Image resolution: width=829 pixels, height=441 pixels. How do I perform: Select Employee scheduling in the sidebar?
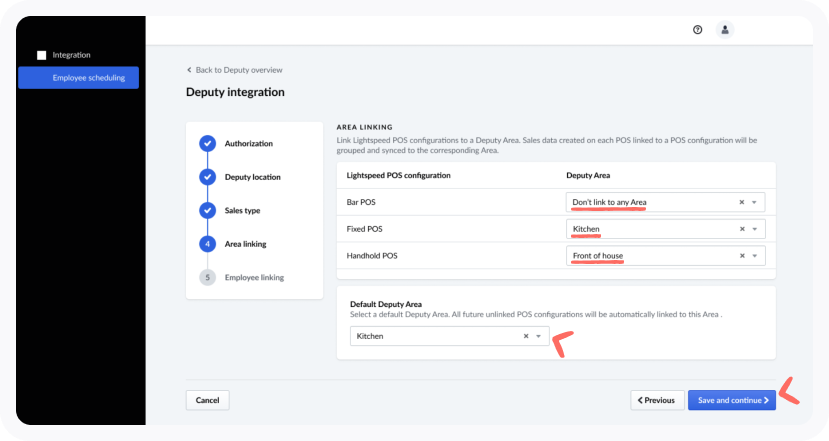79,78
